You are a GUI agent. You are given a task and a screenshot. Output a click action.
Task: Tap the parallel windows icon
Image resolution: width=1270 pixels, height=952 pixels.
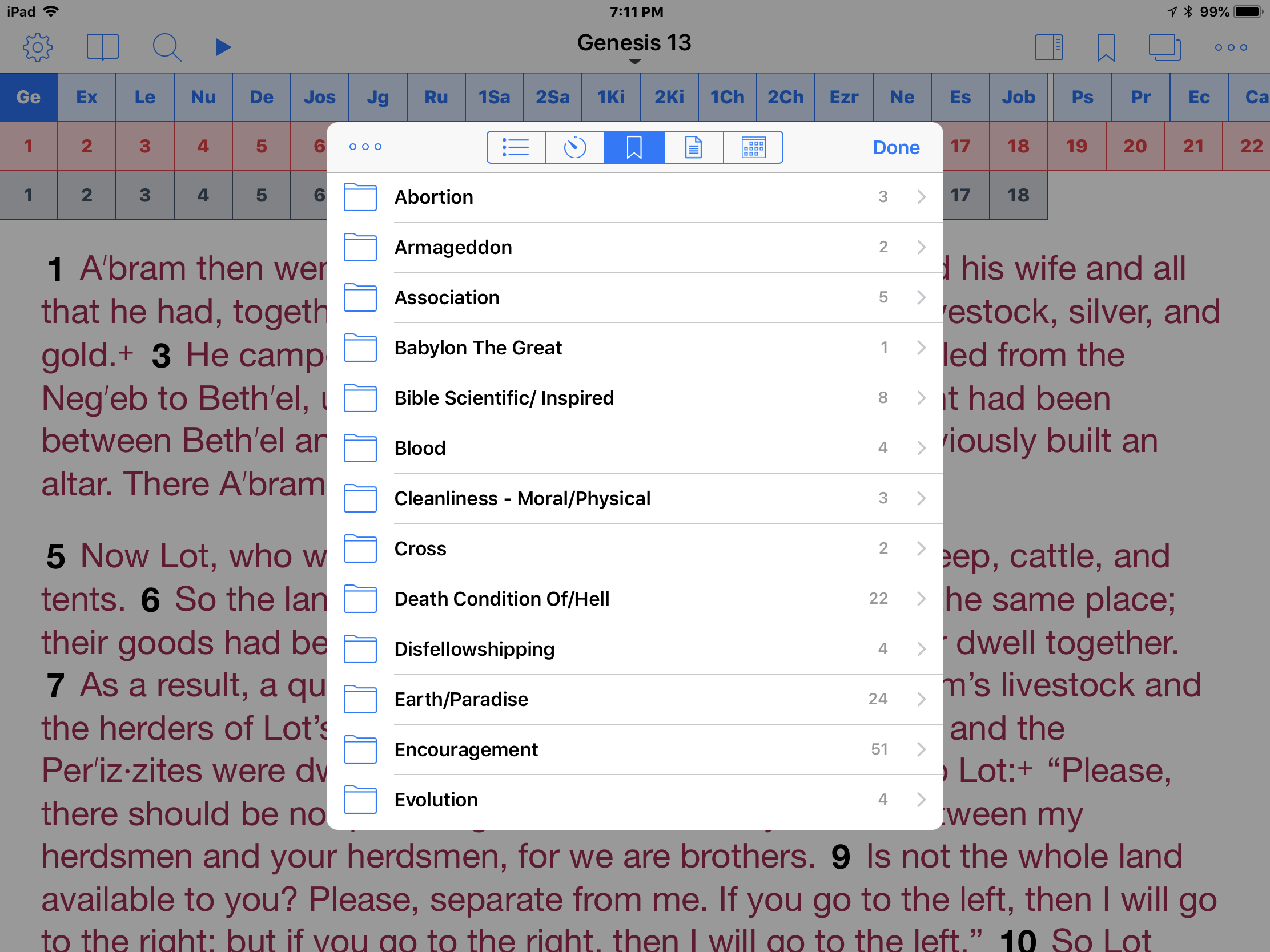click(1164, 47)
